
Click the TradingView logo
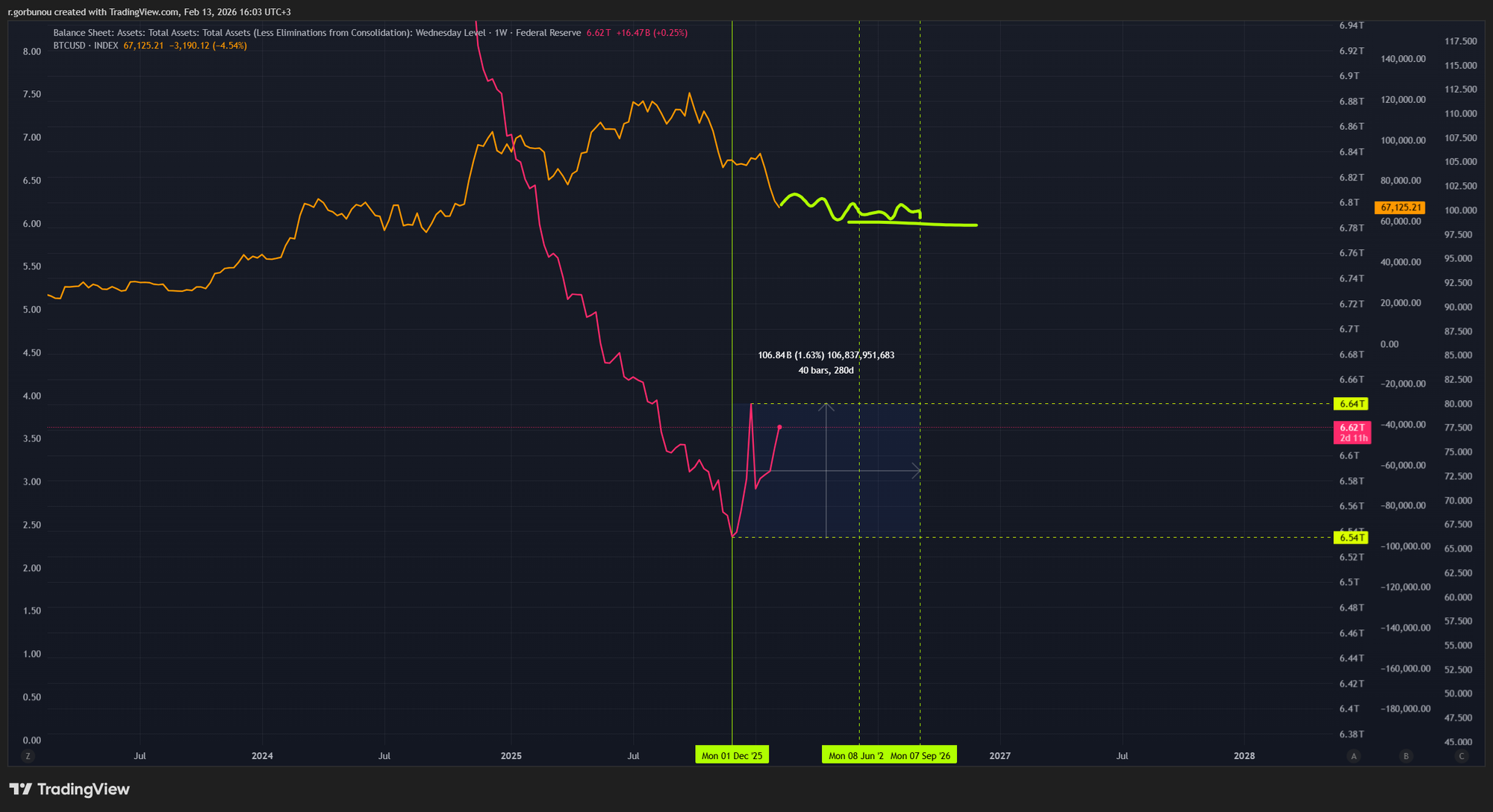pos(69,789)
